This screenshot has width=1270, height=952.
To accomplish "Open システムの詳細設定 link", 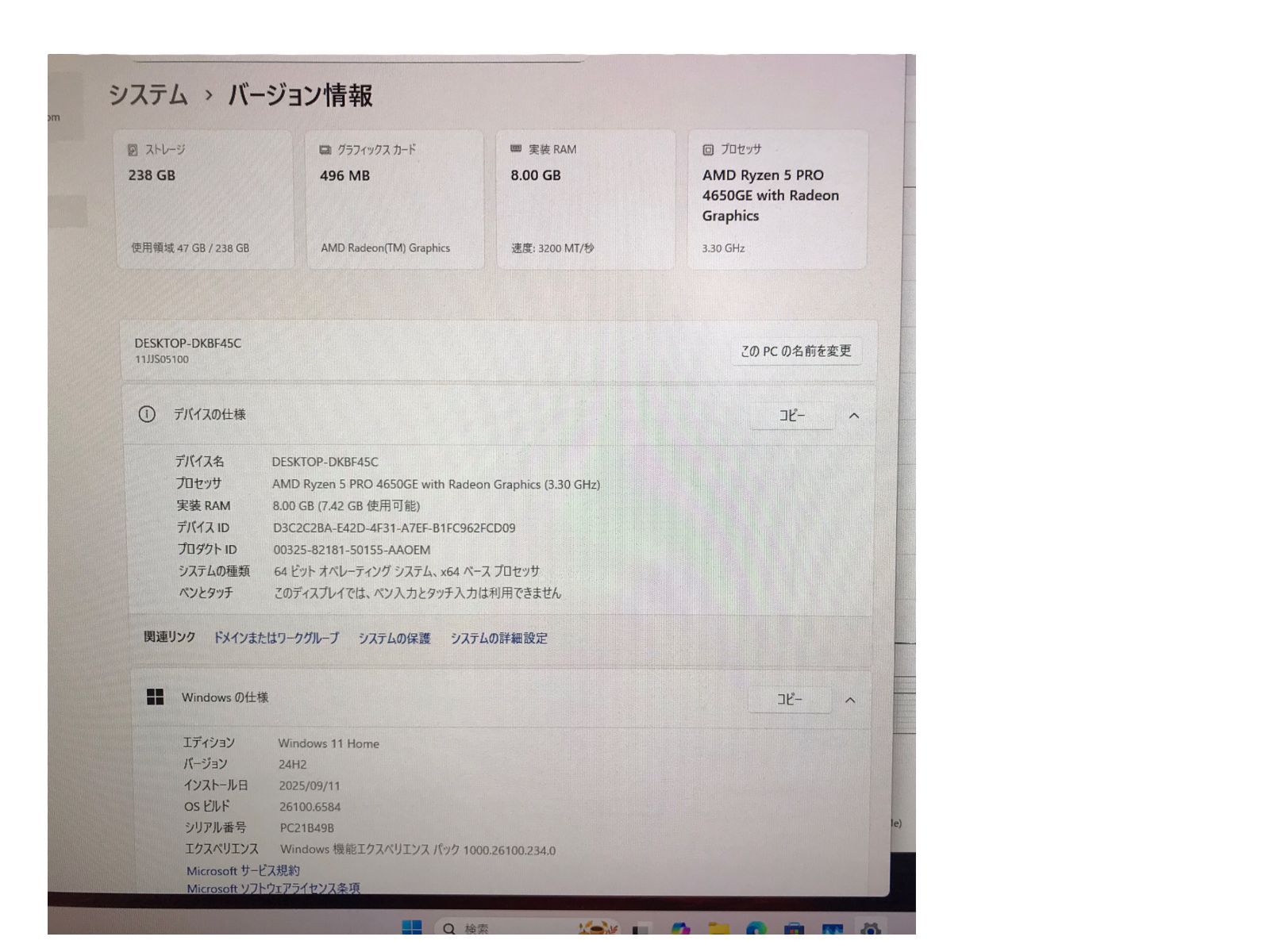I will (x=499, y=638).
